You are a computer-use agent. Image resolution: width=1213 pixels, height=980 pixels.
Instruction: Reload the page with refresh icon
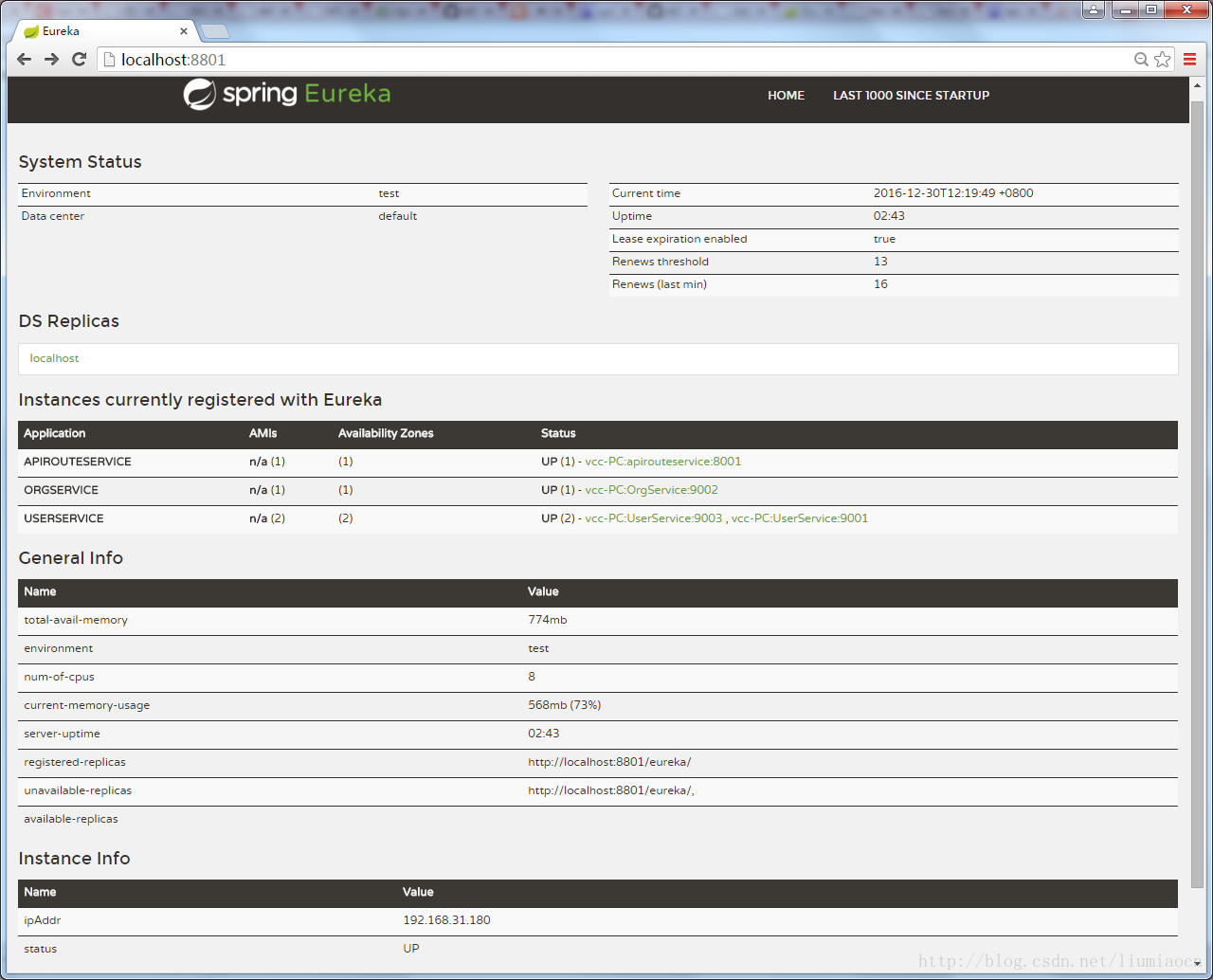coord(80,60)
